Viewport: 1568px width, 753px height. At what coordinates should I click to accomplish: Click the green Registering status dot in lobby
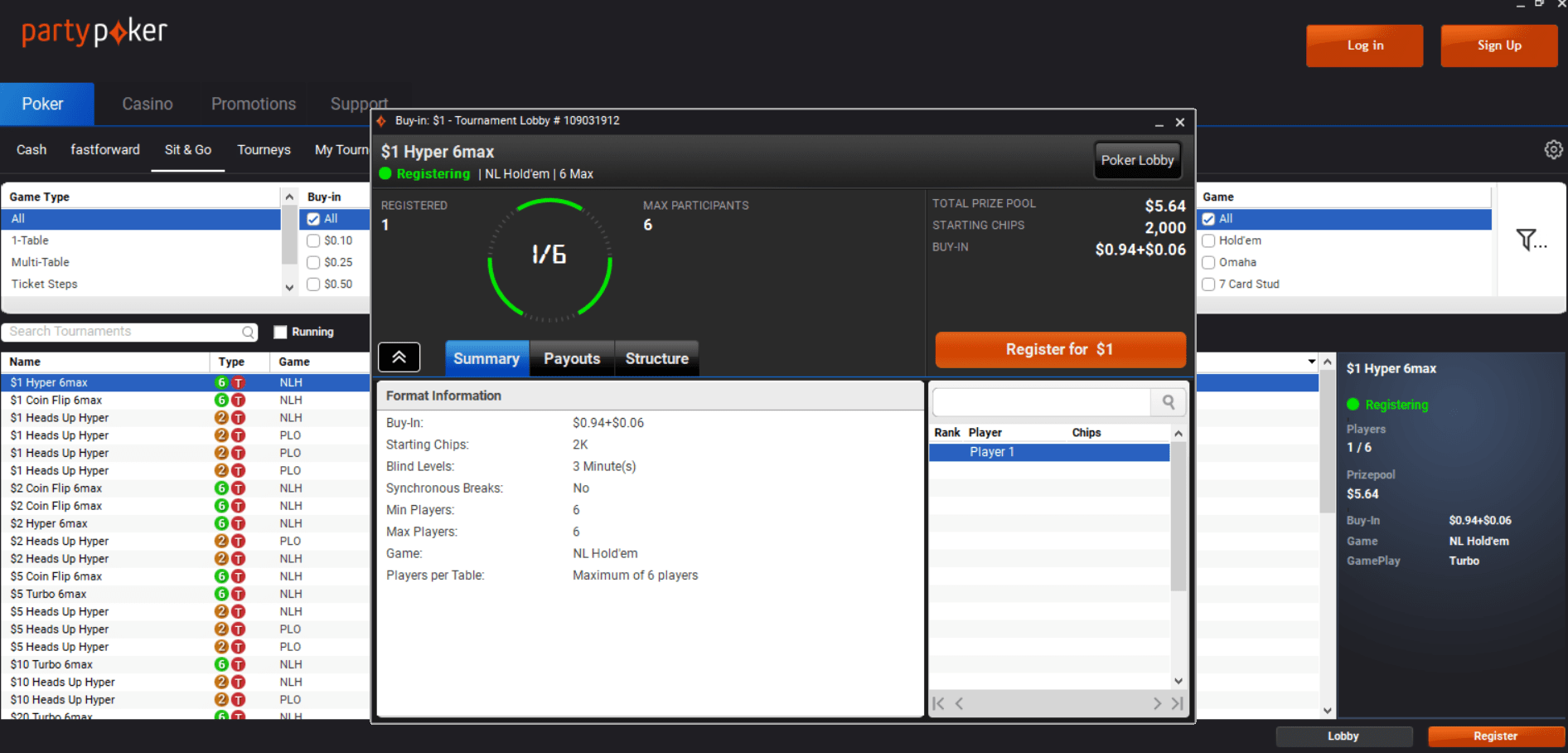point(385,173)
